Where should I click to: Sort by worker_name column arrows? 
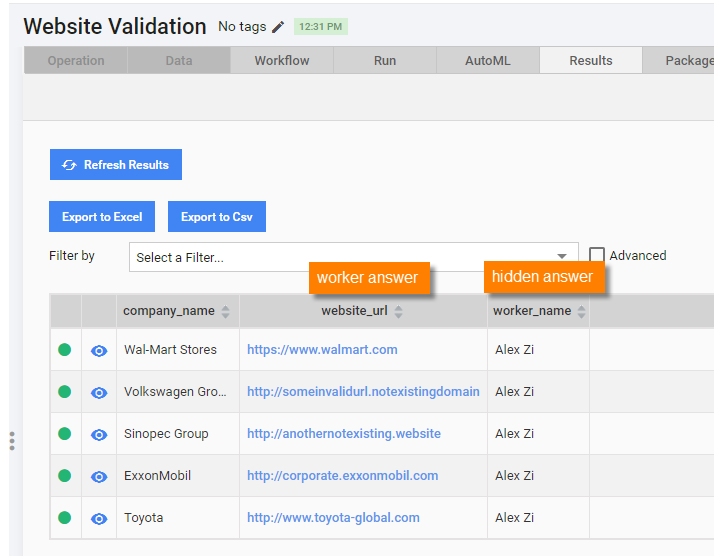(581, 312)
